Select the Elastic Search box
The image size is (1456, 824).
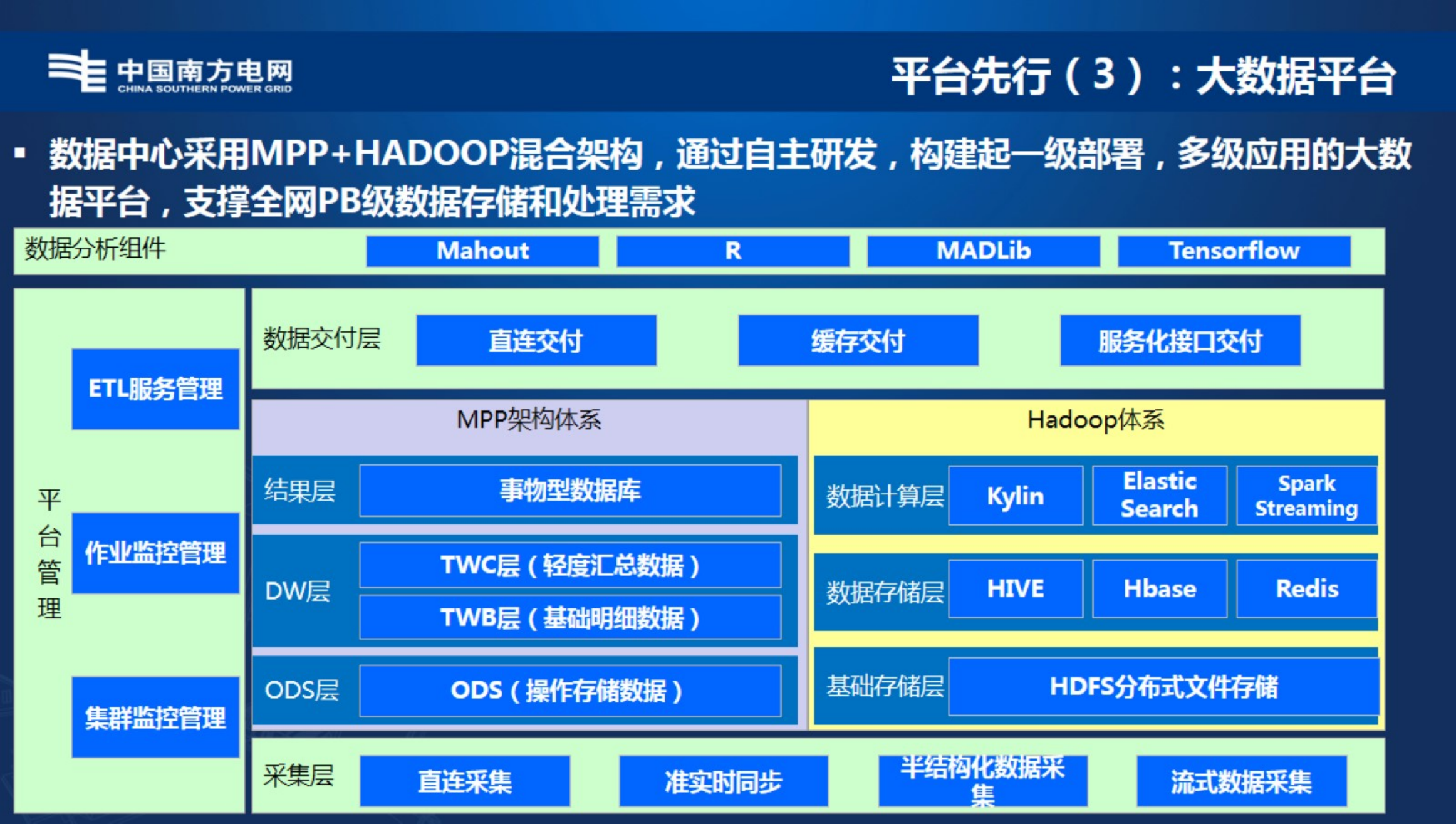pyautogui.click(x=1159, y=496)
